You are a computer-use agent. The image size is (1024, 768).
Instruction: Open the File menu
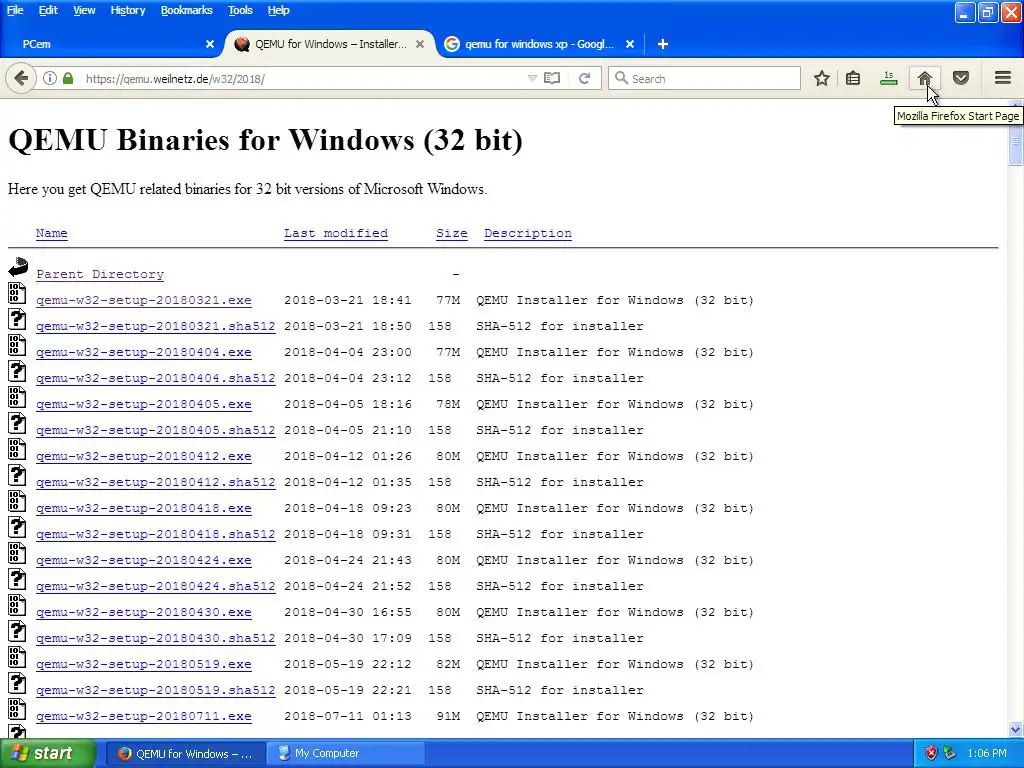[15, 10]
